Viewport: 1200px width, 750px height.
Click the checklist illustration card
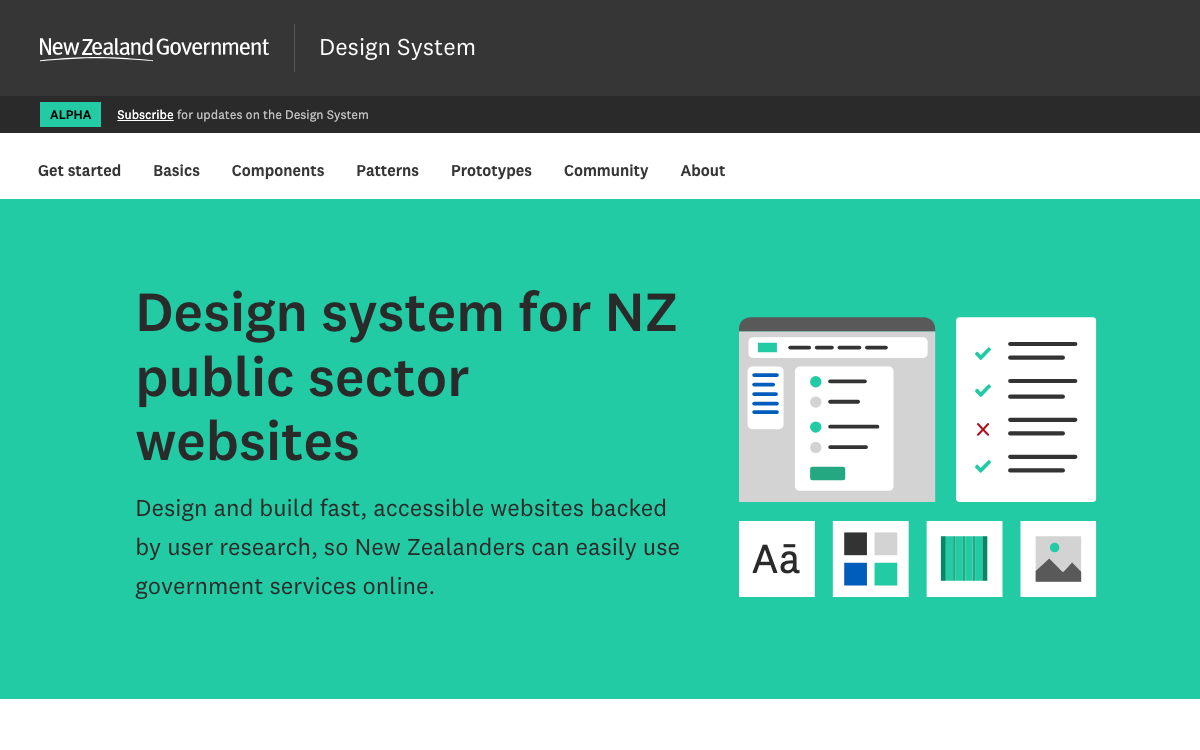point(1026,409)
